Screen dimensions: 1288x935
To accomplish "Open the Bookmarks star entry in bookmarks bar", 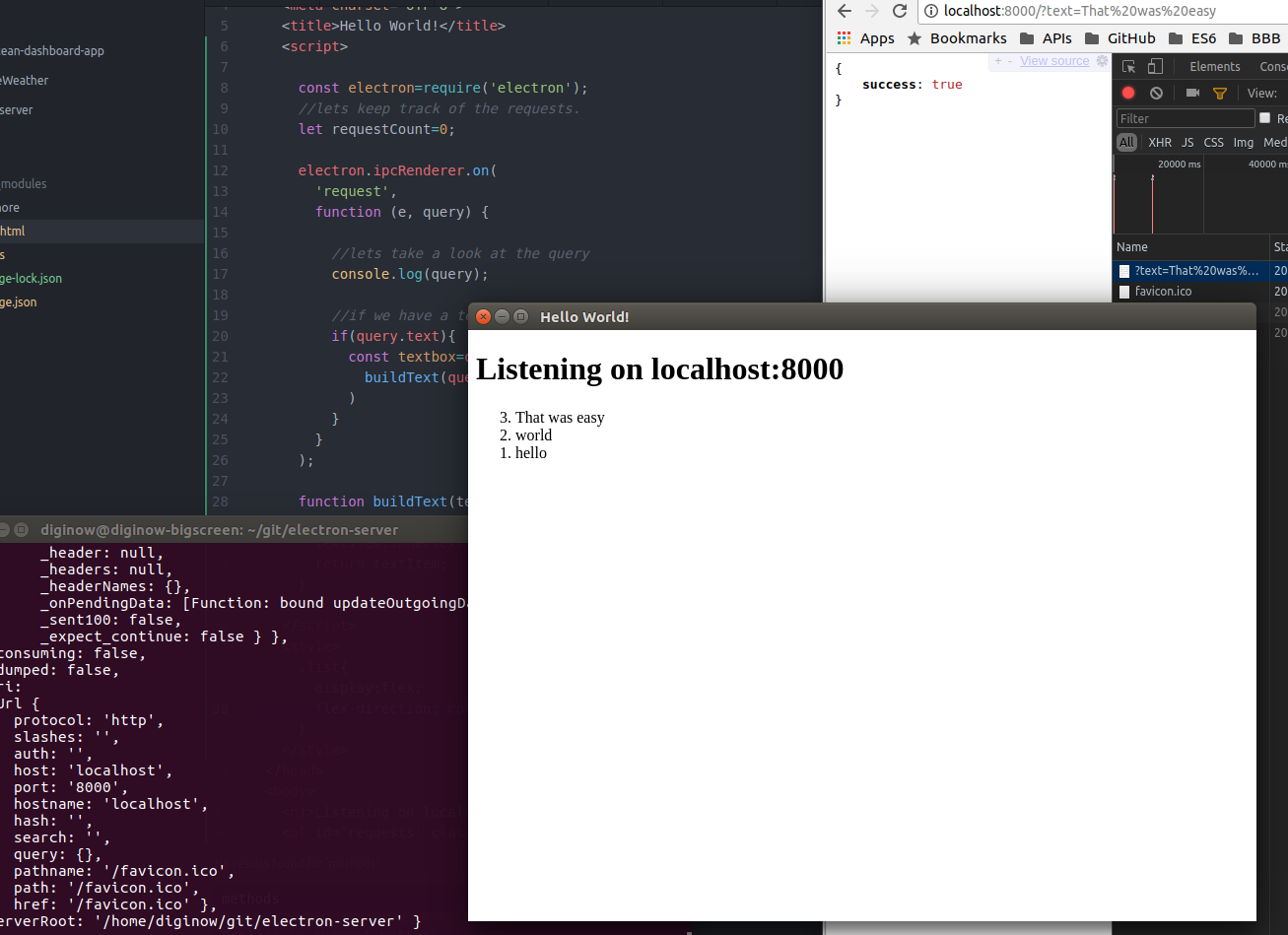I will pos(957,38).
